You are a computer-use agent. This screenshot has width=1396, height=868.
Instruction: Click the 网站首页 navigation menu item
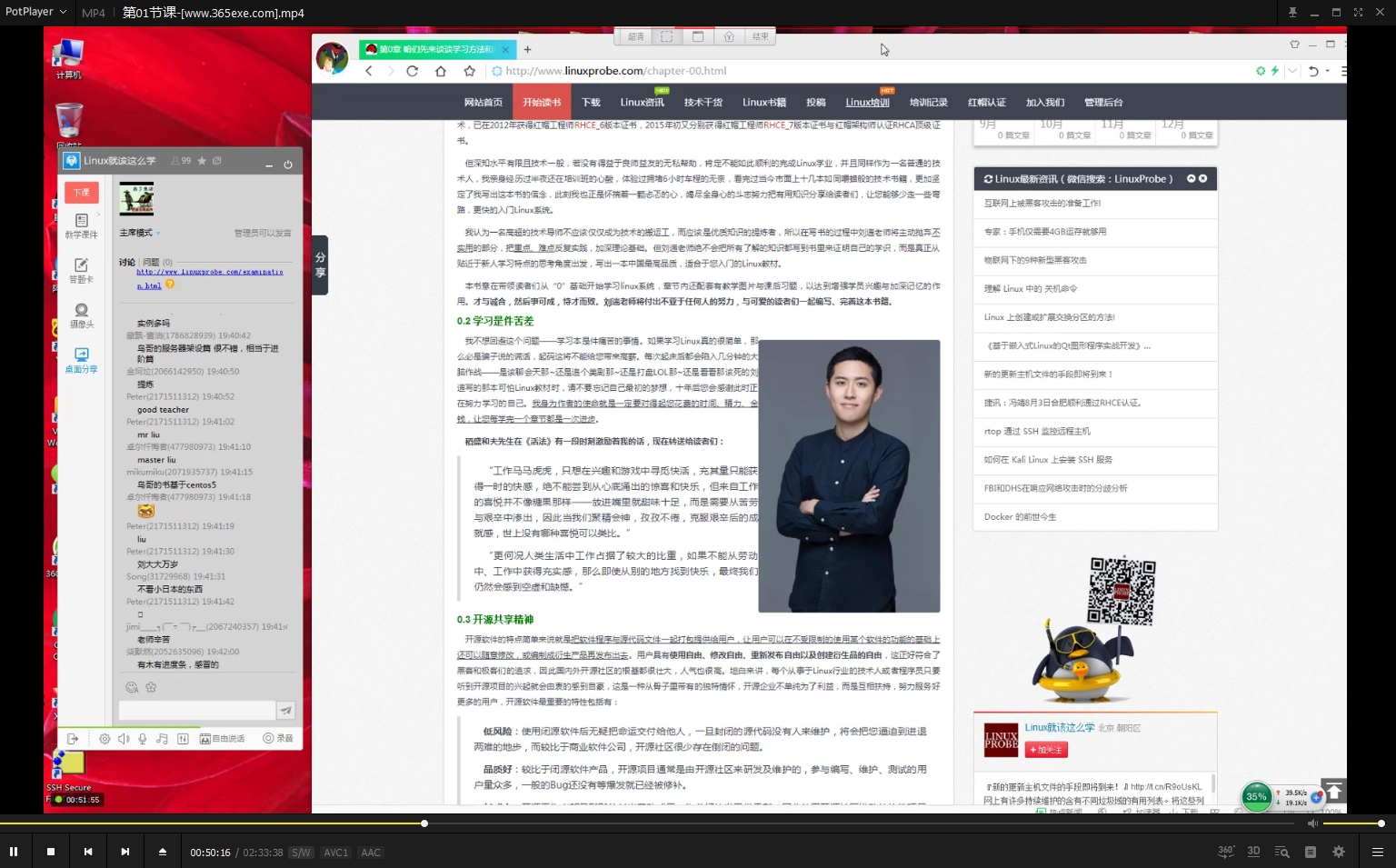coord(484,102)
